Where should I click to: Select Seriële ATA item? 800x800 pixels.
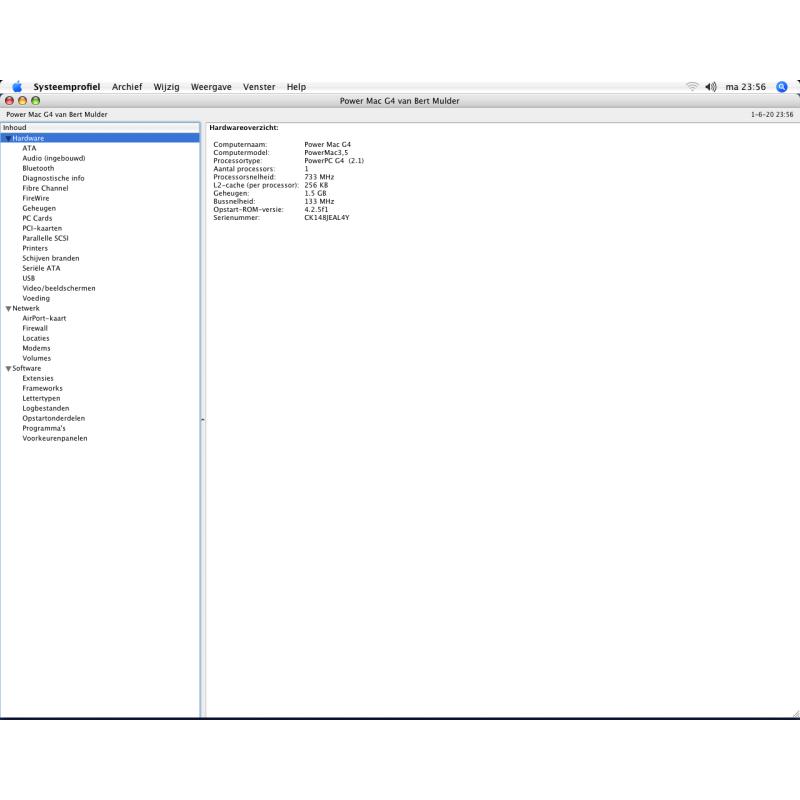tap(41, 268)
